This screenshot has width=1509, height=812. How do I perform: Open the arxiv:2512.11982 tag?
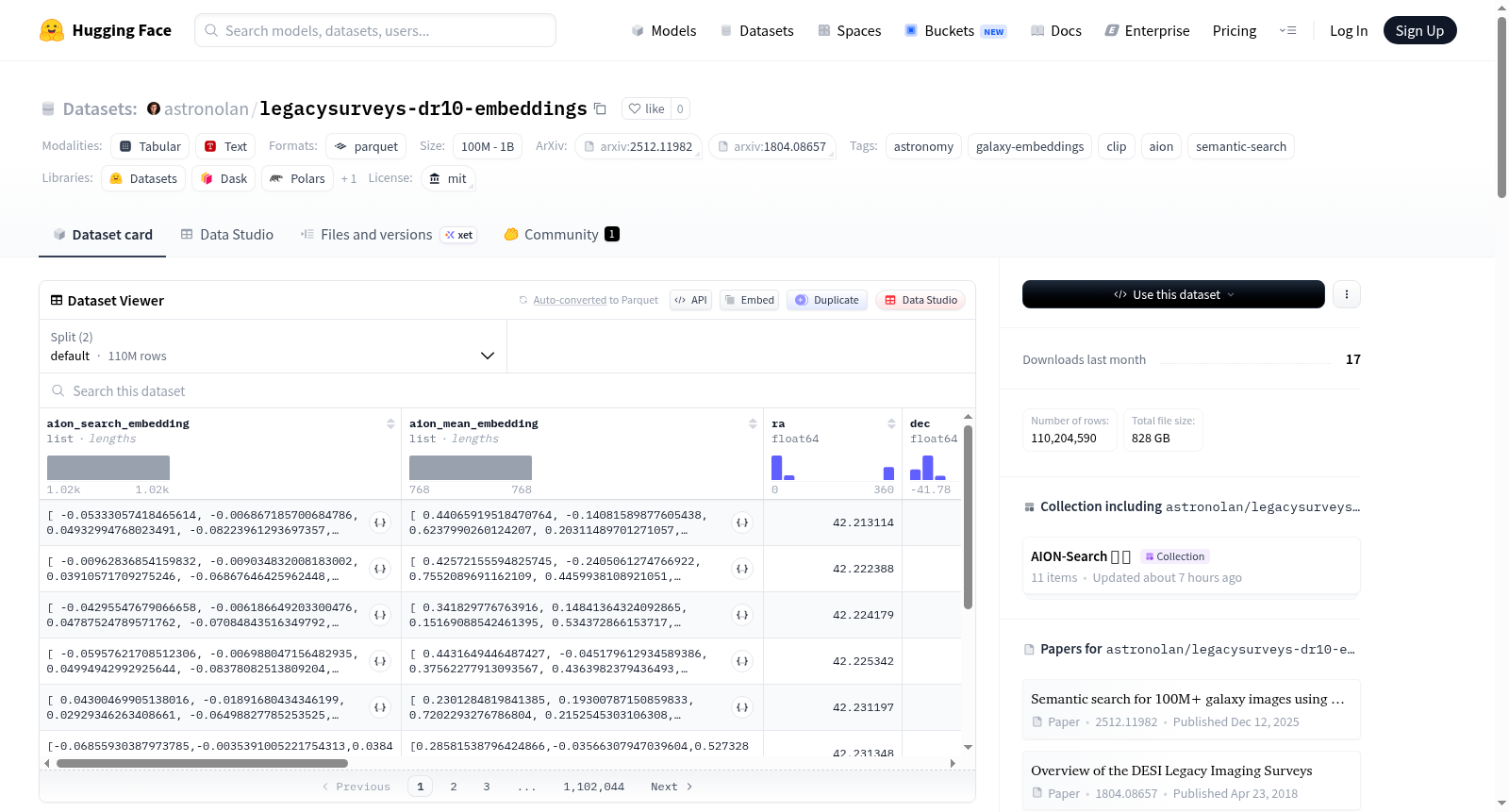pos(638,146)
